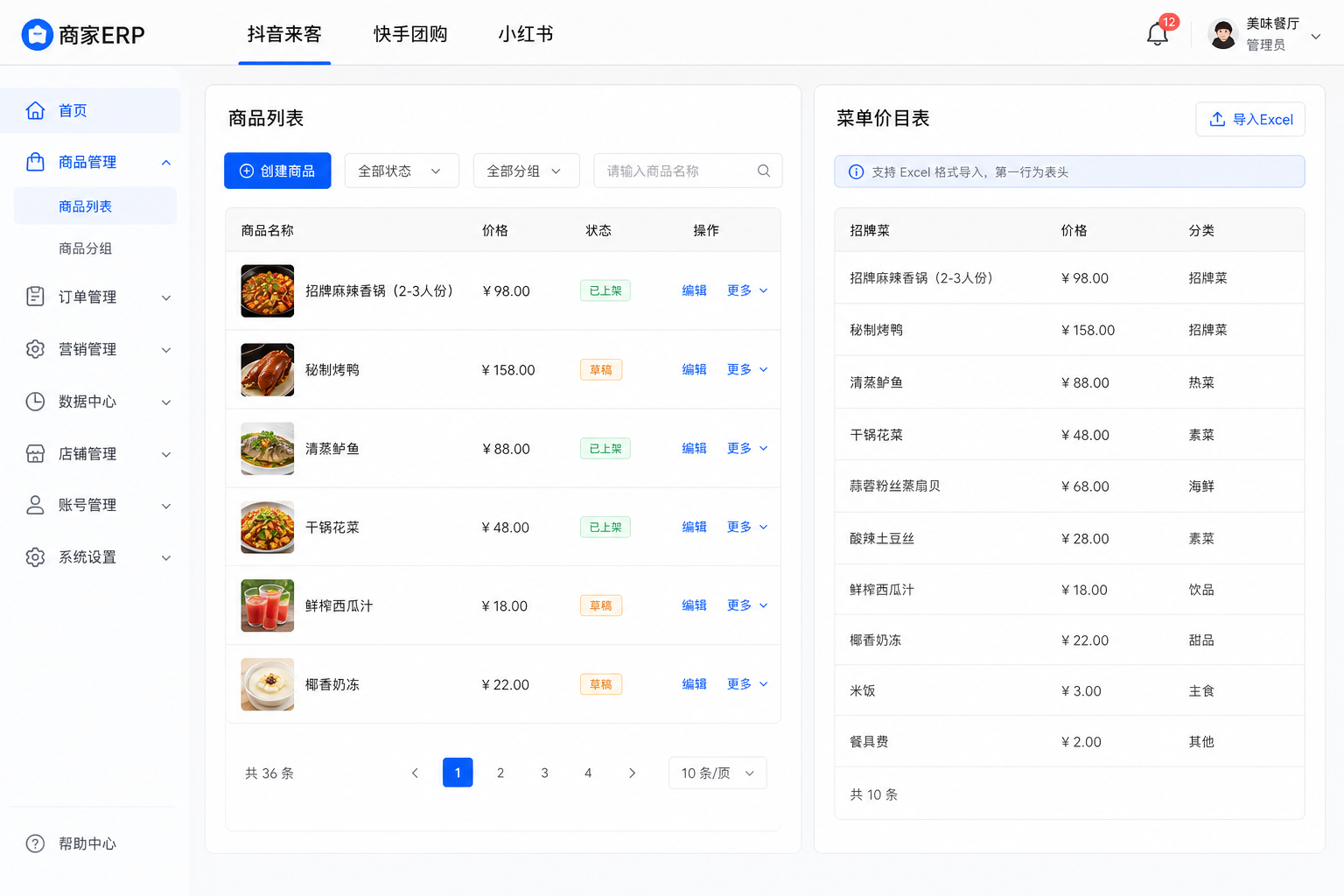Click the 营销管理 gear icon
The image size is (1344, 896).
(35, 349)
